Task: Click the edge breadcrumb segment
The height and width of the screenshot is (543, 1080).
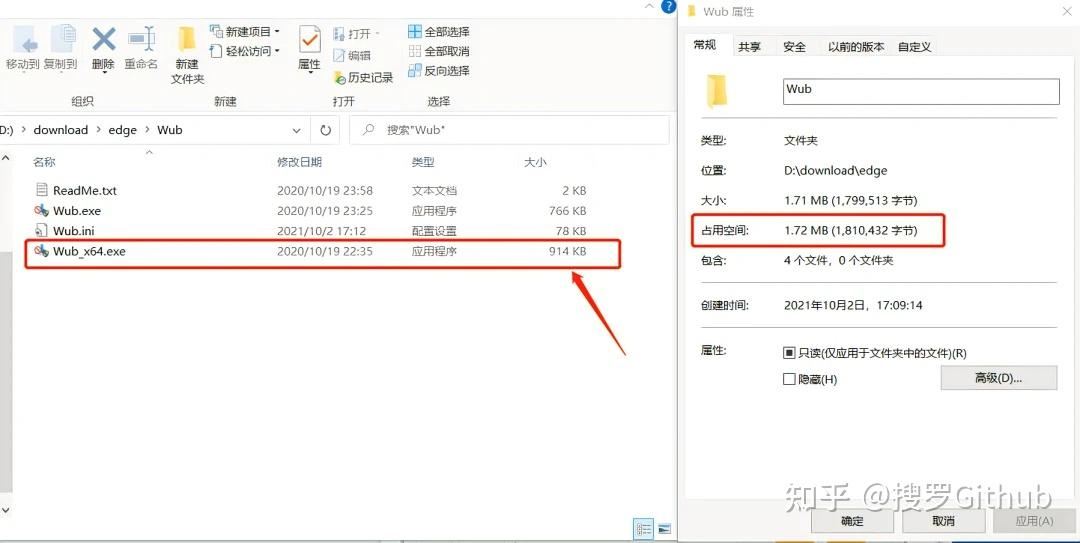Action: [123, 130]
